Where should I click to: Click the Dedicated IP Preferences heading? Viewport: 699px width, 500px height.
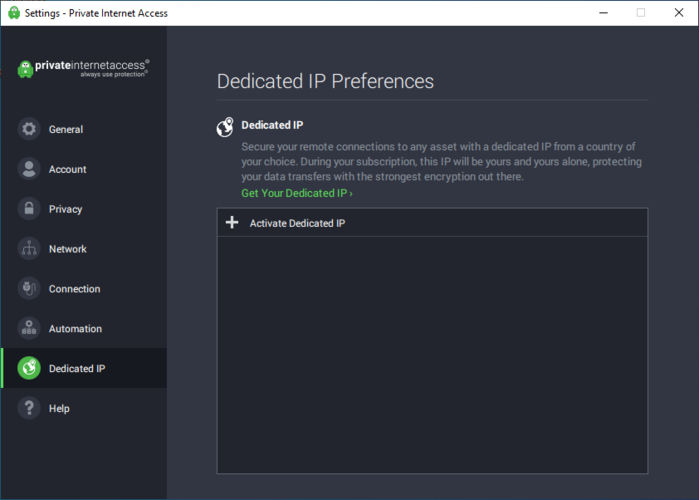coord(325,81)
